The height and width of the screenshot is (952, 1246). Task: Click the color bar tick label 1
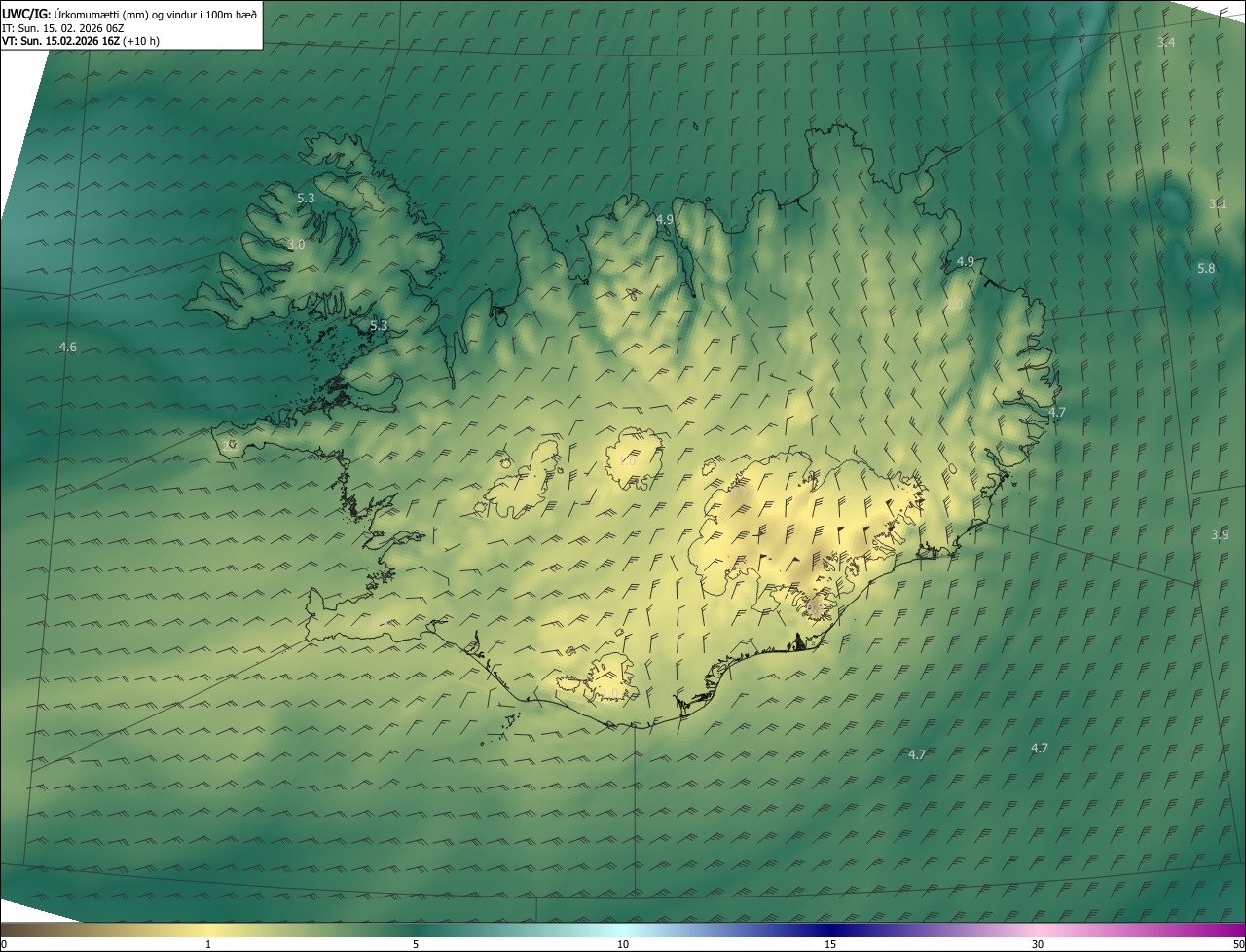208,945
